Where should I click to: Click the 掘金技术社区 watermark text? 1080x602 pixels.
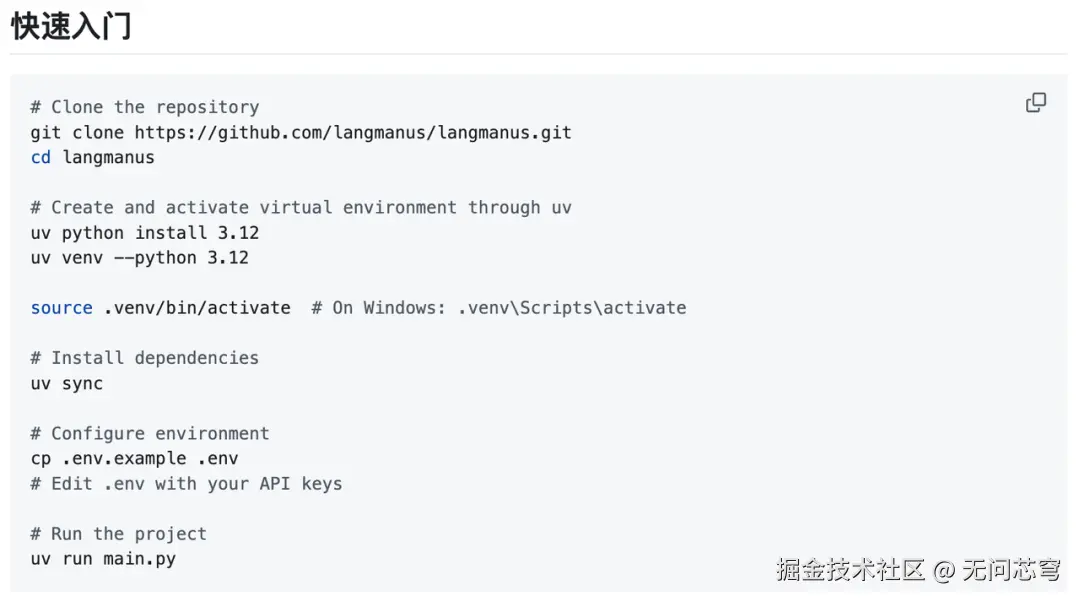tap(850, 570)
